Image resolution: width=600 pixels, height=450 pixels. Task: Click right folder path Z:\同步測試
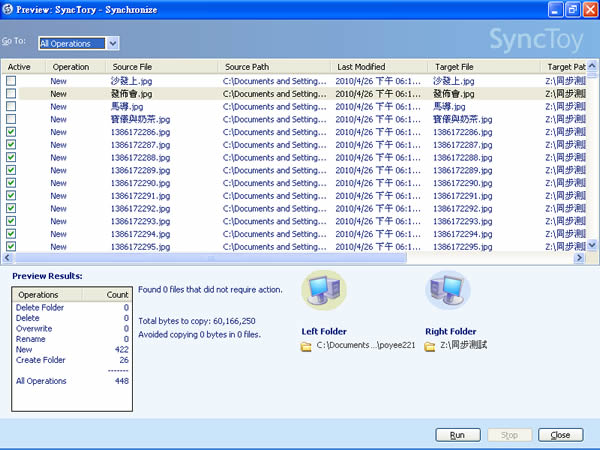pyautogui.click(x=463, y=345)
